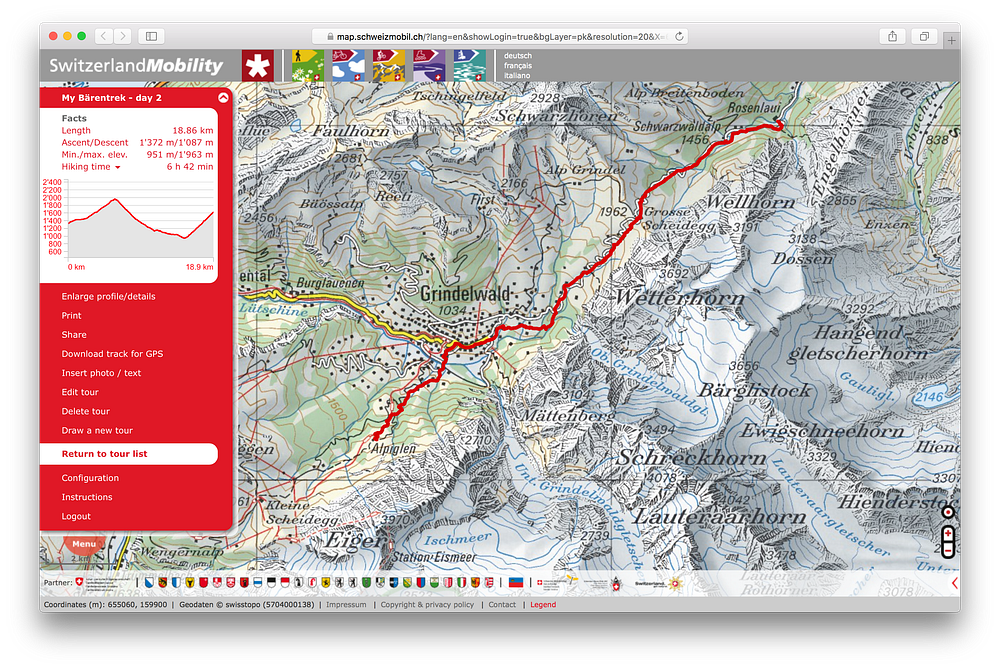Open the Impressum link
The width and height of the screenshot is (1000, 669).
coord(346,605)
